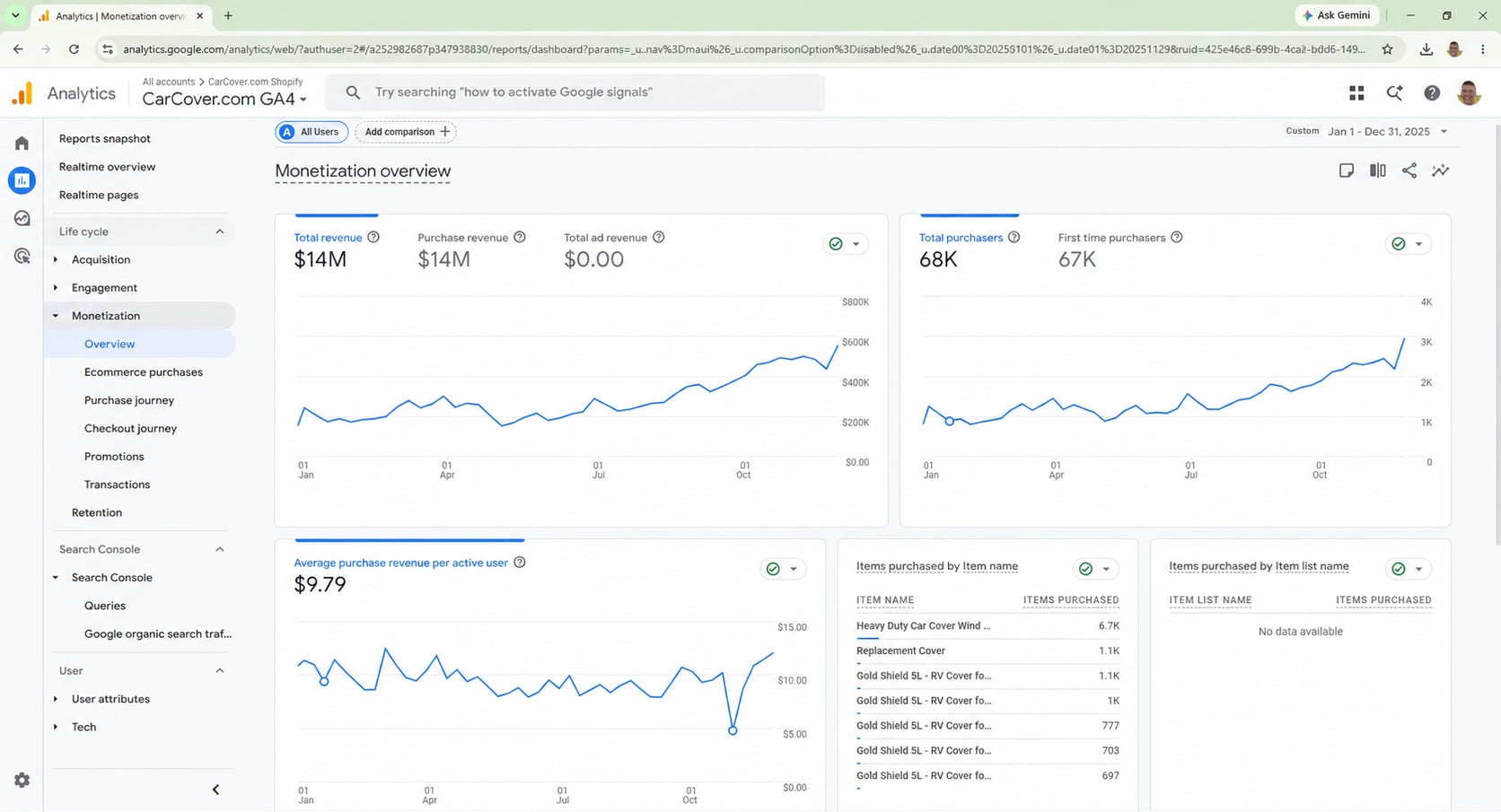This screenshot has width=1501, height=812.
Task: Open the browser downloads icon
Action: [x=1426, y=49]
